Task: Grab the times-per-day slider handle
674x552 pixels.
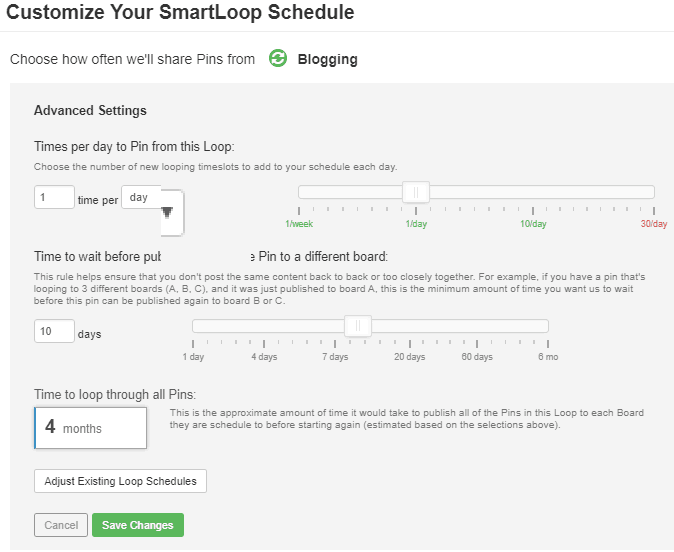Action: click(x=416, y=192)
